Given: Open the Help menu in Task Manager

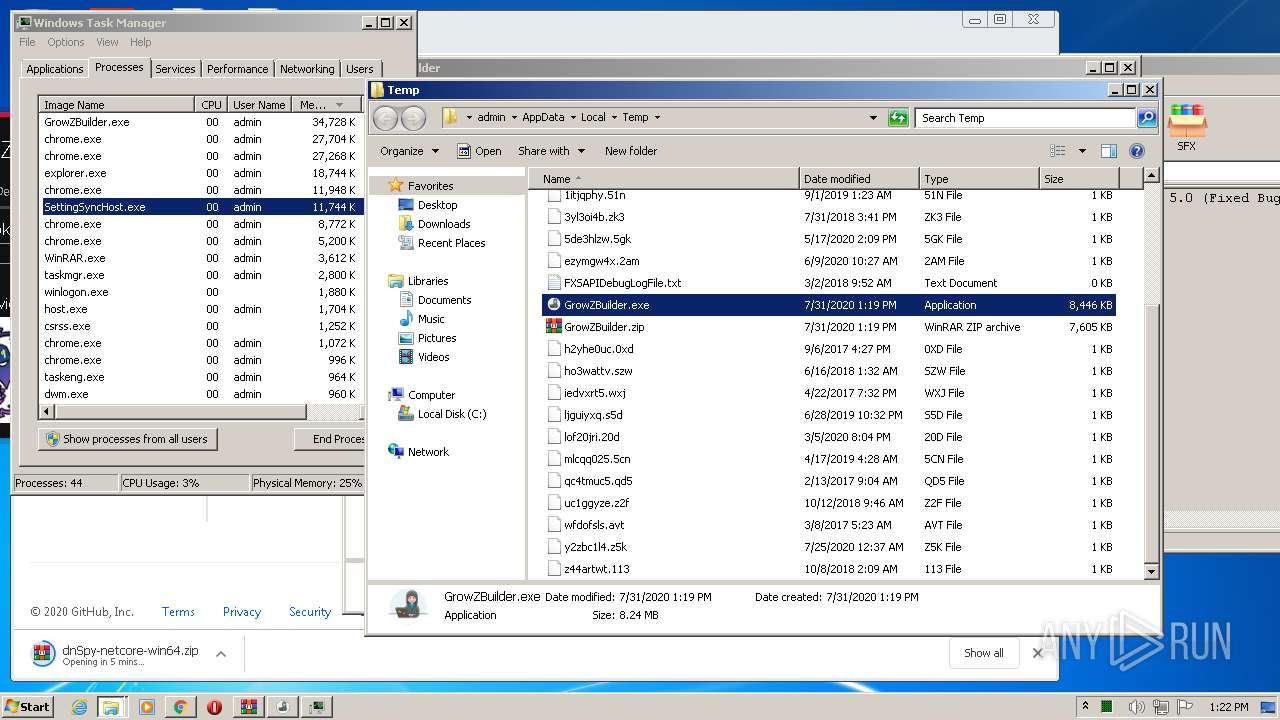Looking at the screenshot, I should 140,42.
